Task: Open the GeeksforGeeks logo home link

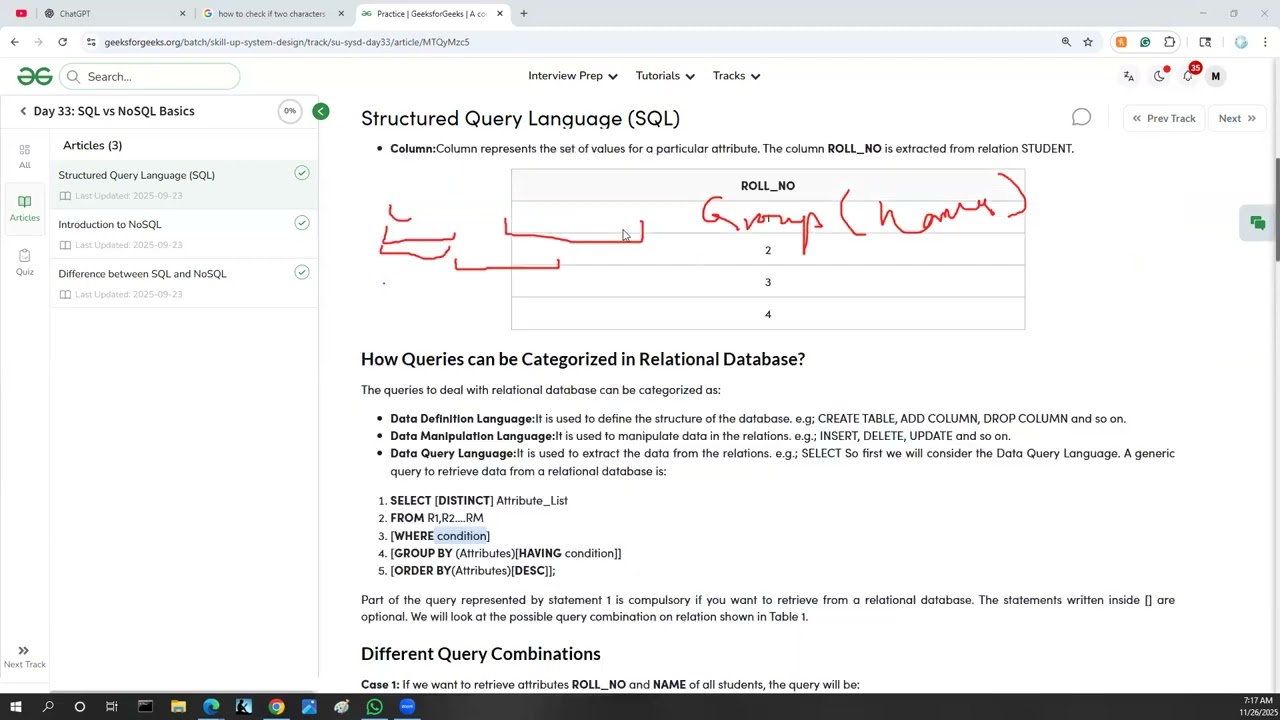Action: point(34,76)
